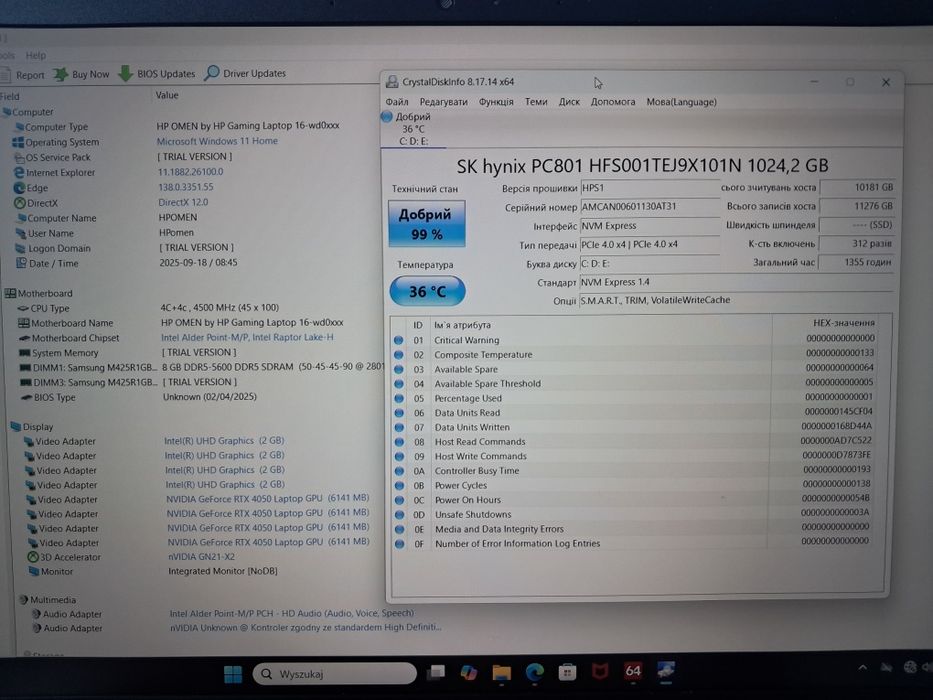This screenshot has width=933, height=700.
Task: Open the Windows Start button
Action: click(233, 674)
